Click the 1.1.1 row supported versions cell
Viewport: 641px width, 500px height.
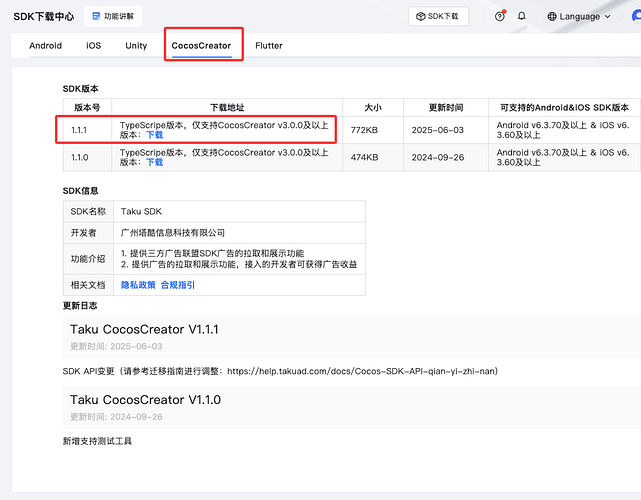click(x=565, y=130)
